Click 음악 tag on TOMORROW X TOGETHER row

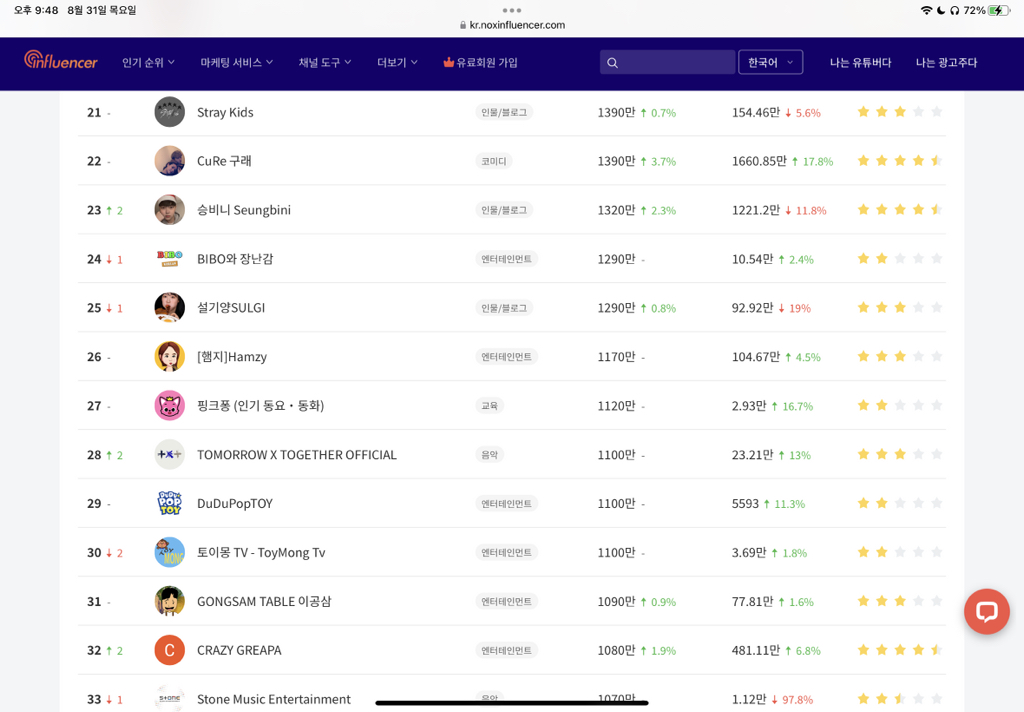tap(489, 455)
